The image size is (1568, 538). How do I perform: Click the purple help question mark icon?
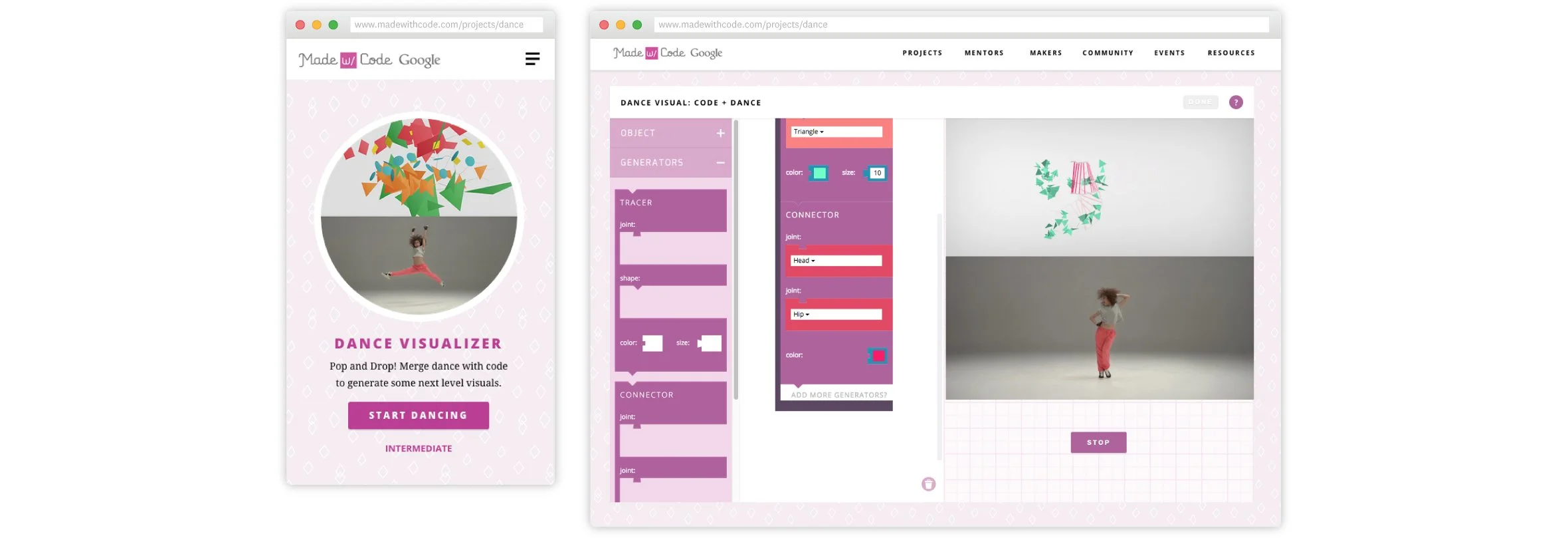[x=1235, y=102]
